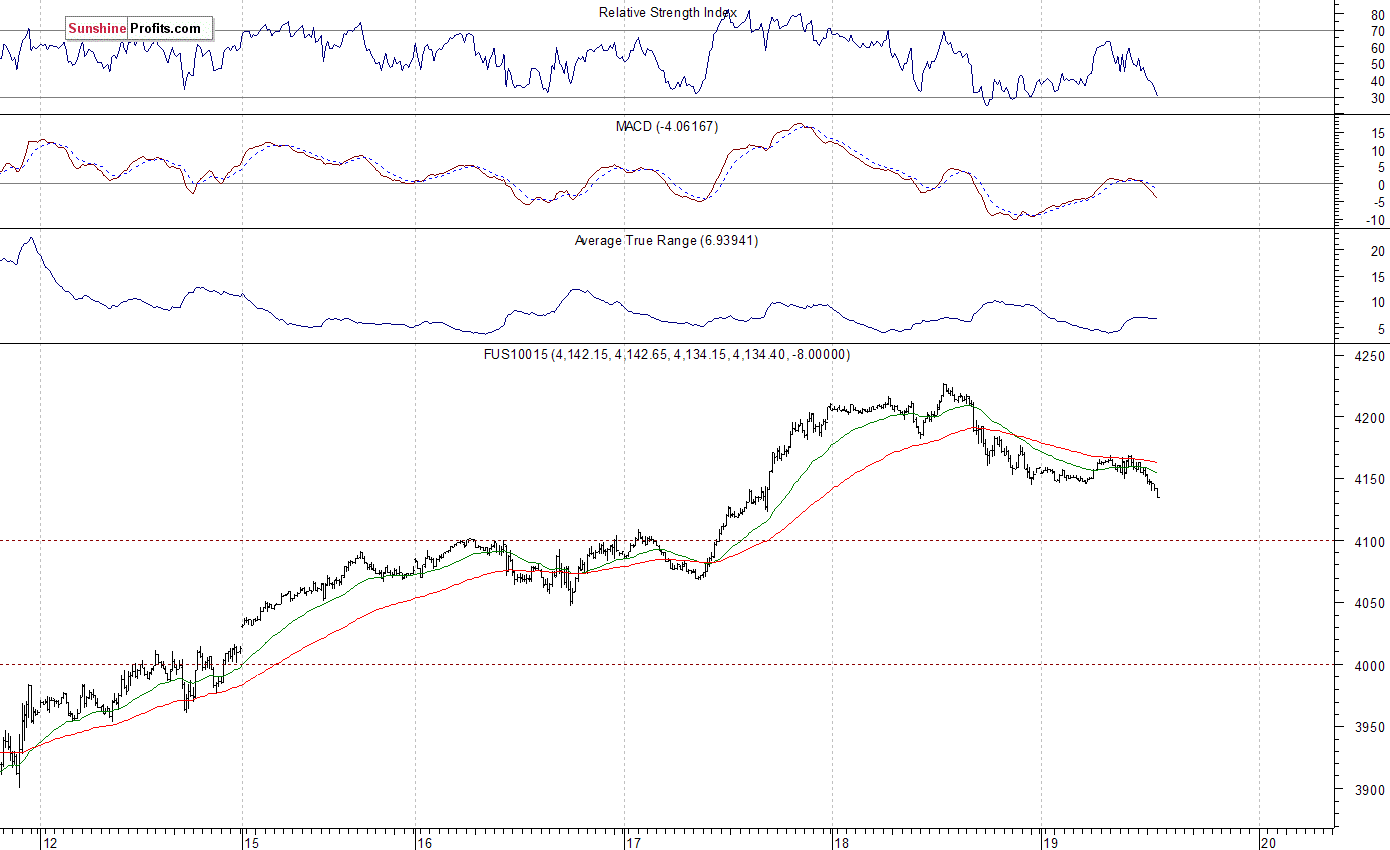The image size is (1390, 850).
Task: Click the 4100 price axis label
Action: pos(1369,542)
